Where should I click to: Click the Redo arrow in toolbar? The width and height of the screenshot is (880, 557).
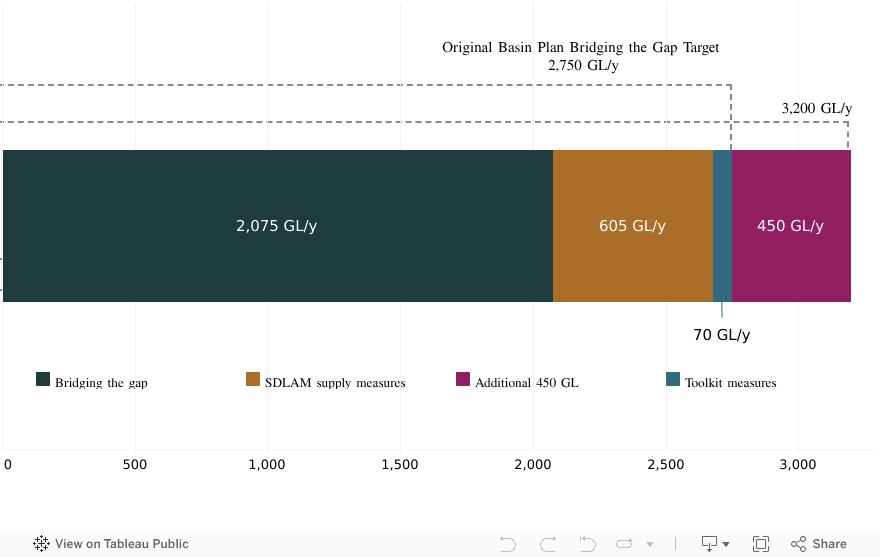point(547,544)
